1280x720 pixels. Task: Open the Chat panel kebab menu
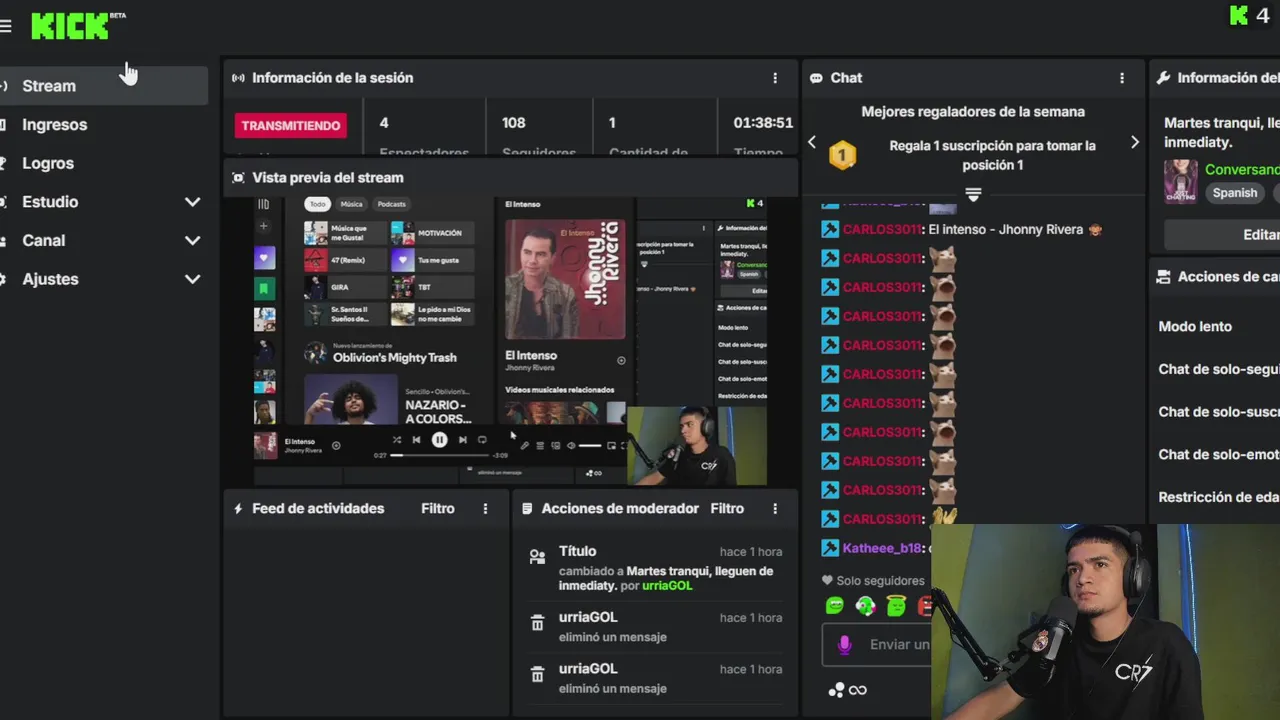coord(1122,78)
